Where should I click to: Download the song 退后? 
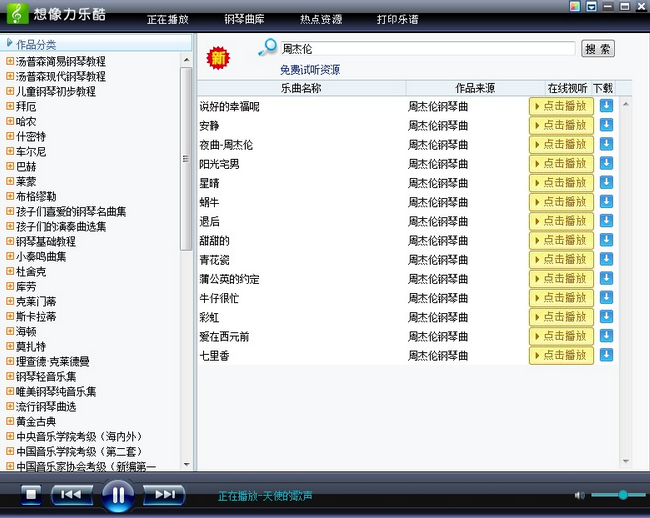coord(606,221)
